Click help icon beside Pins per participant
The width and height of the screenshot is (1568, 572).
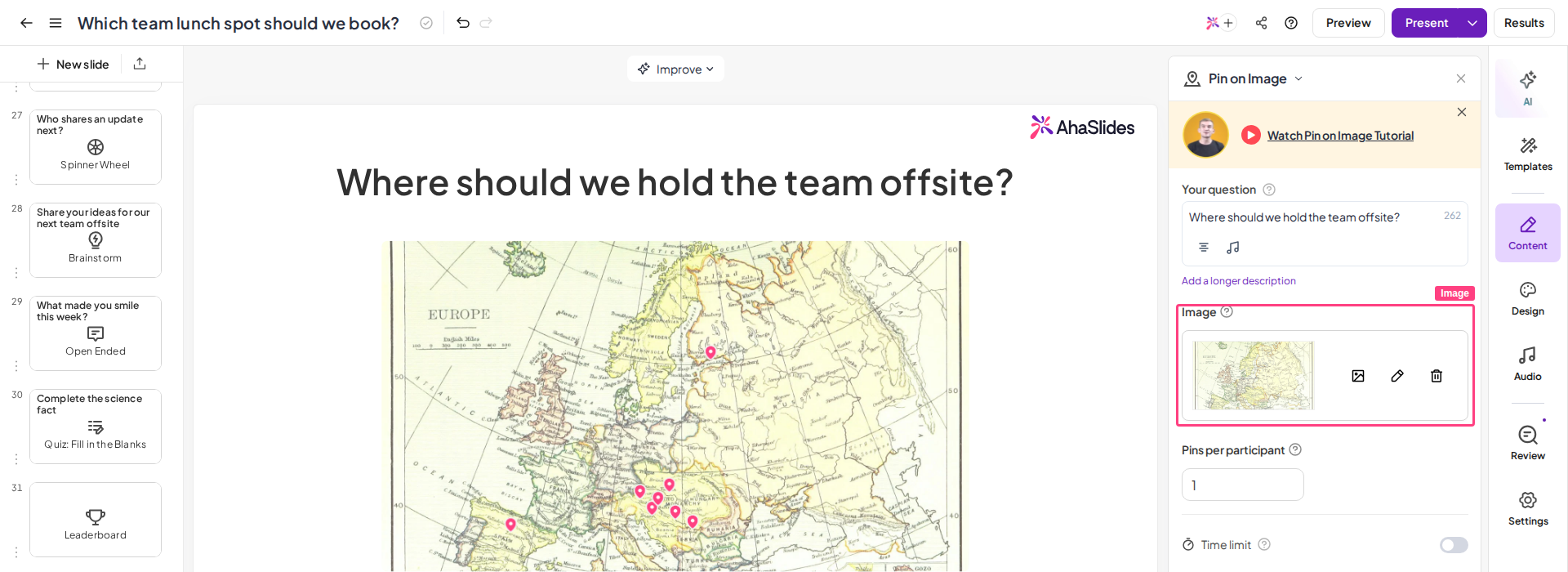tap(1295, 450)
